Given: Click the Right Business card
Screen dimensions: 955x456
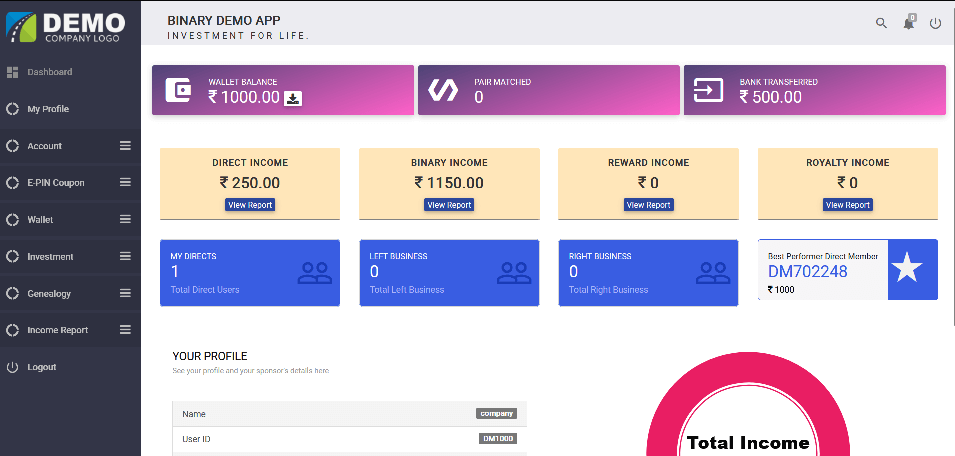Looking at the screenshot, I should click(x=648, y=273).
